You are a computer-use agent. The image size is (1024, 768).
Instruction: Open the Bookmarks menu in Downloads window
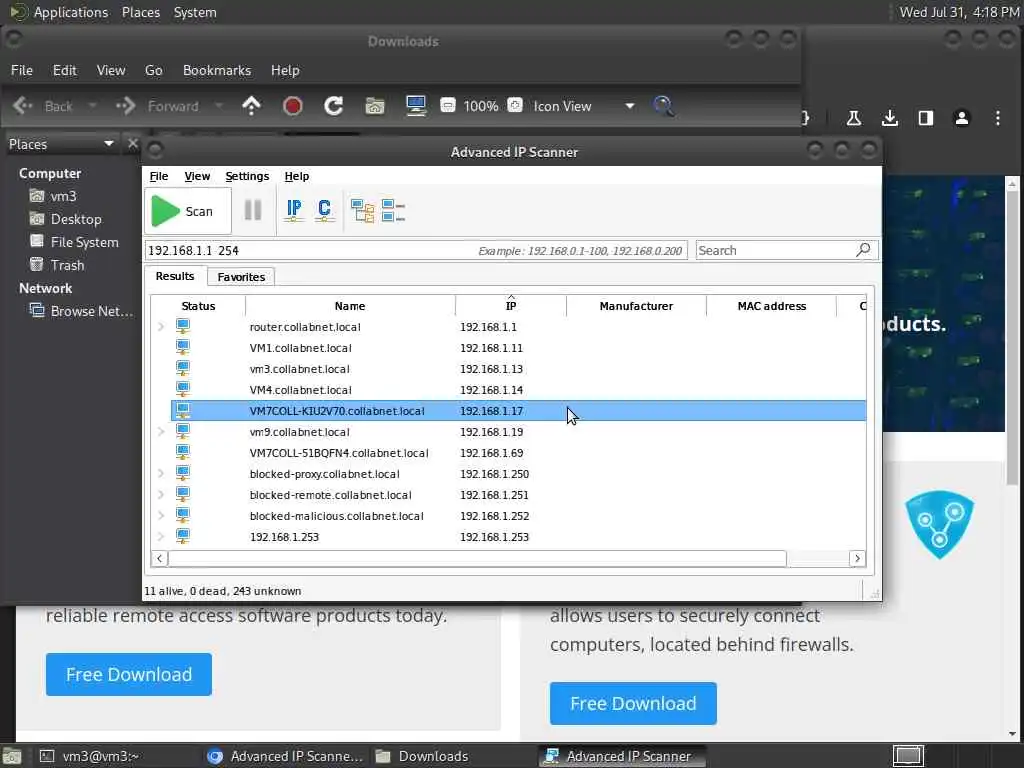[217, 70]
